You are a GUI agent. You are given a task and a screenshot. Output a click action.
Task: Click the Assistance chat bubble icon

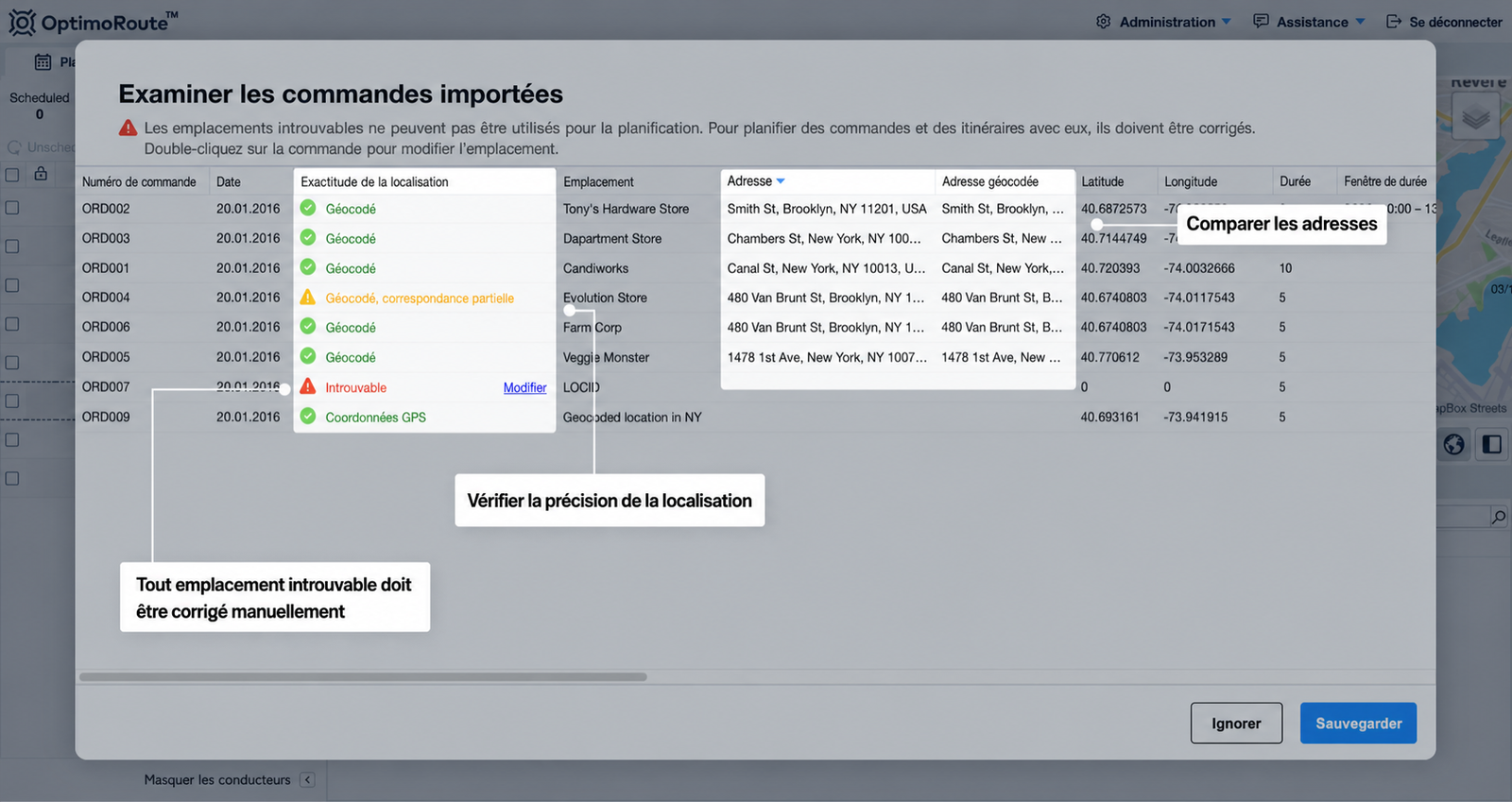click(1261, 21)
